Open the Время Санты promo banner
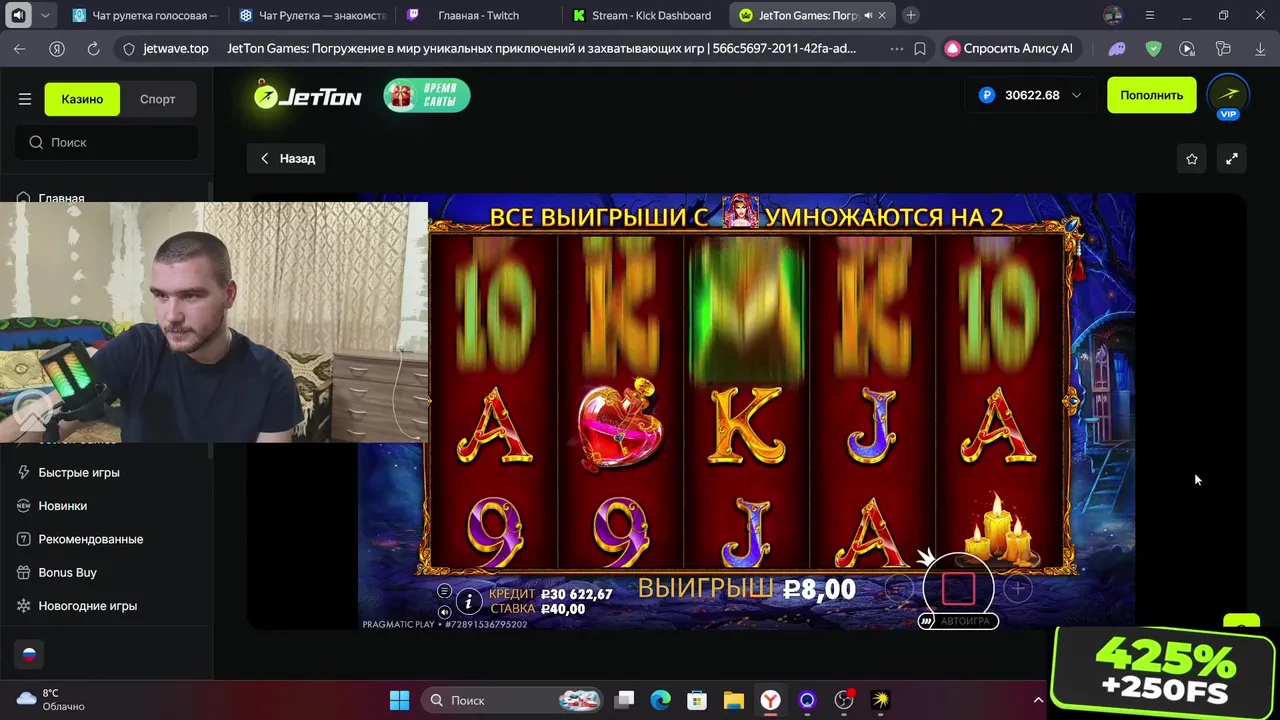 pos(427,95)
